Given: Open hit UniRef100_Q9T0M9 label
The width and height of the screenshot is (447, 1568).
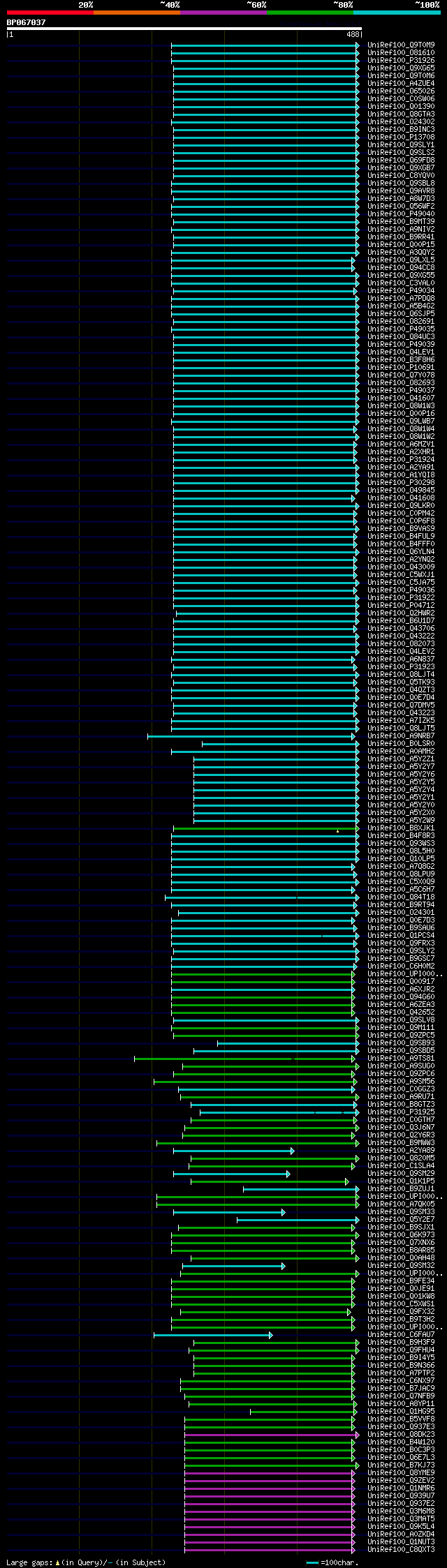Looking at the screenshot, I should [x=401, y=45].
